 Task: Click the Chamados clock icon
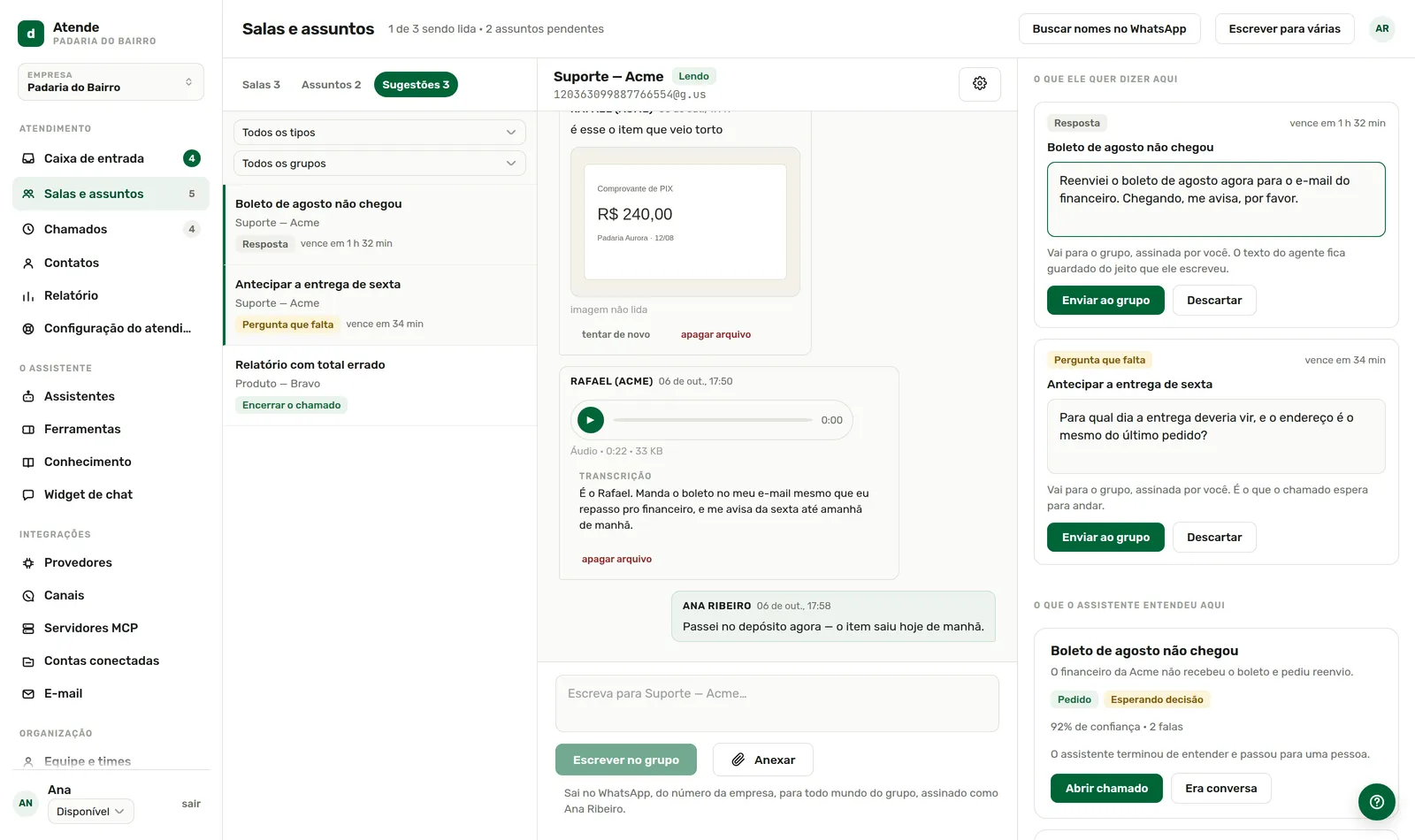pyautogui.click(x=28, y=229)
